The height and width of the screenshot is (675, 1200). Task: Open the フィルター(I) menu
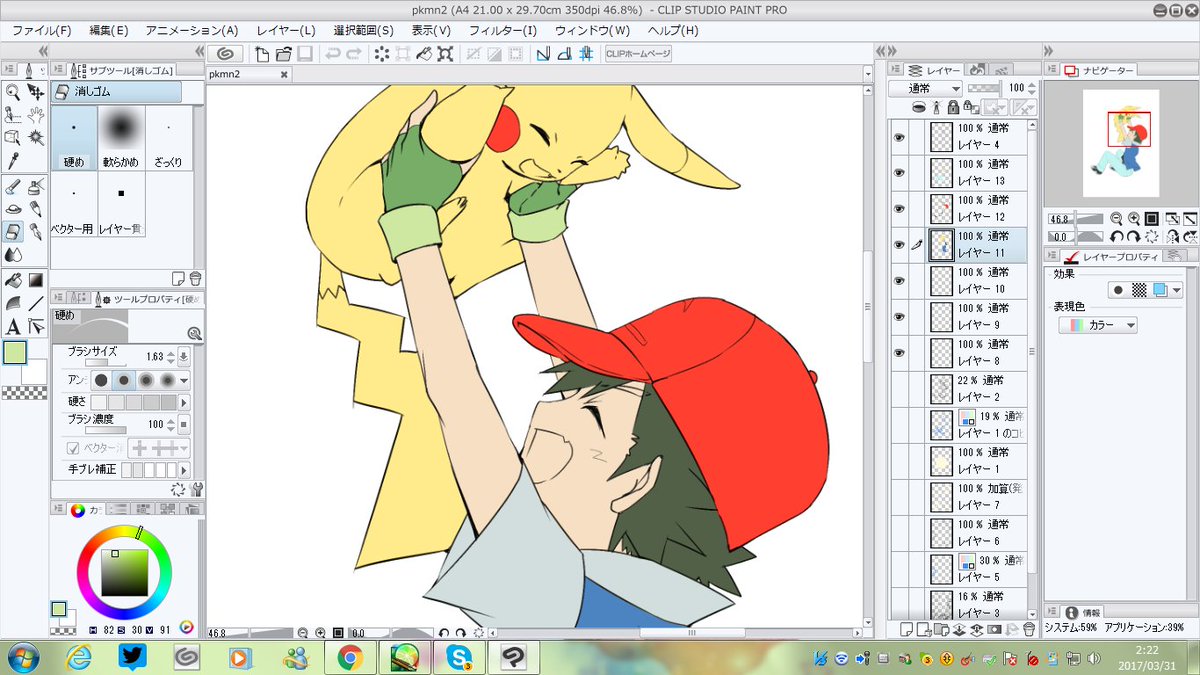[x=503, y=30]
